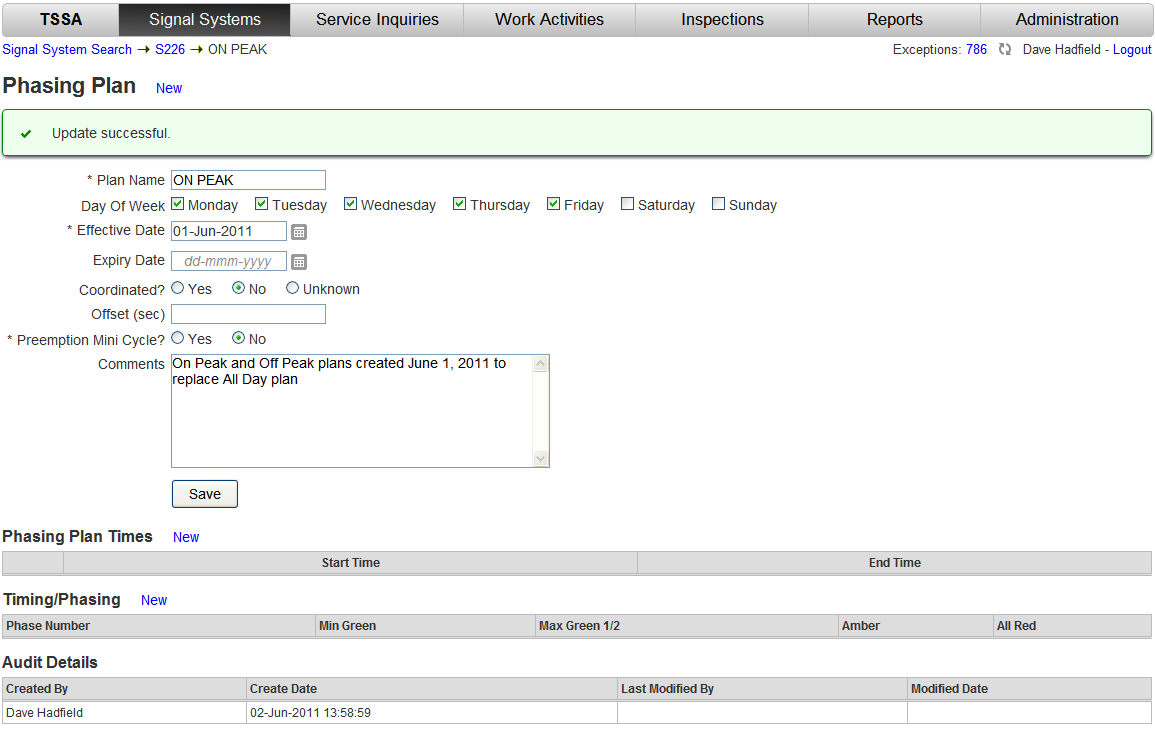Click the Save button

click(x=205, y=494)
